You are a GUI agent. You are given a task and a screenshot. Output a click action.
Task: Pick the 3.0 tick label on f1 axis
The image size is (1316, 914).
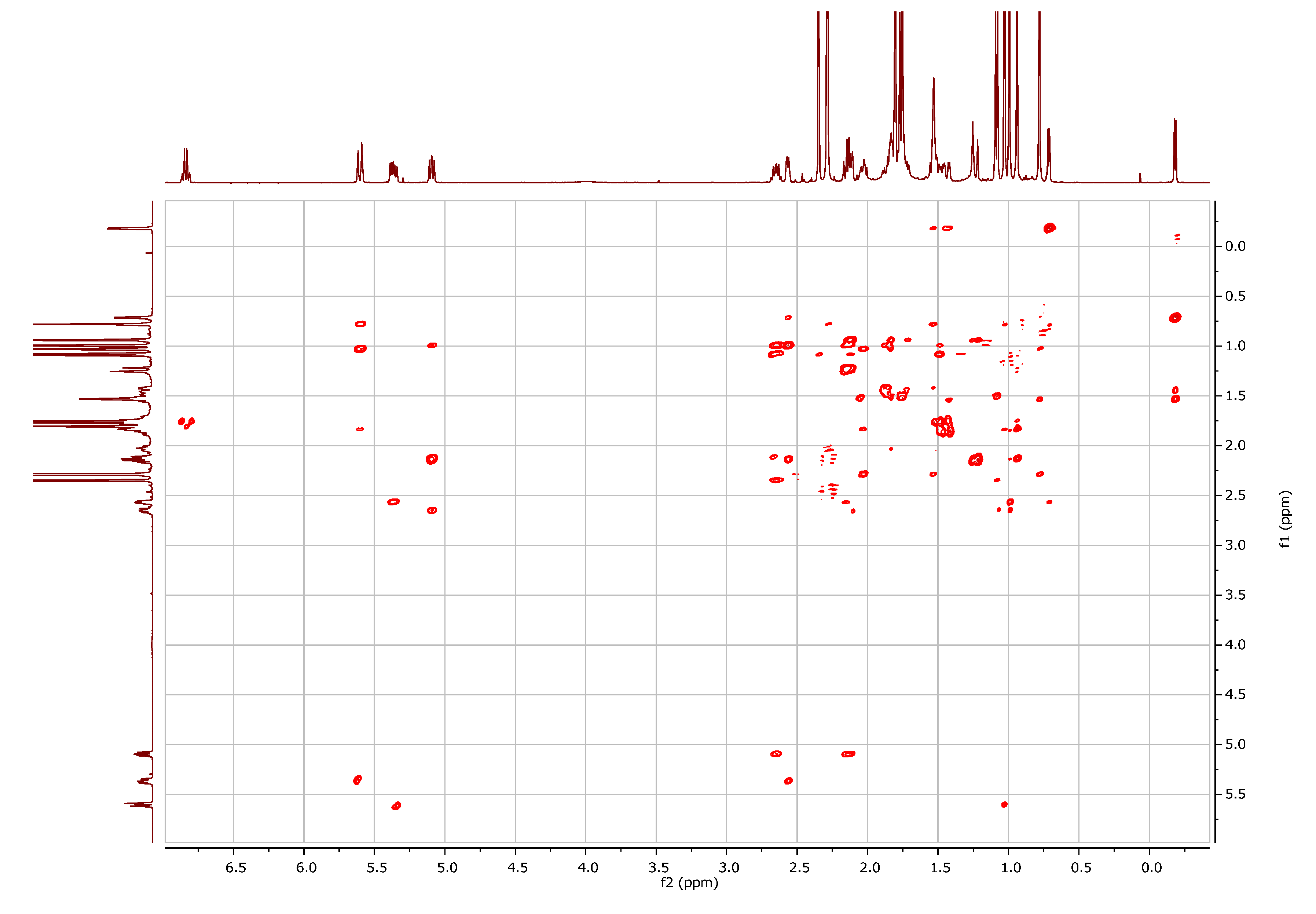point(1235,545)
